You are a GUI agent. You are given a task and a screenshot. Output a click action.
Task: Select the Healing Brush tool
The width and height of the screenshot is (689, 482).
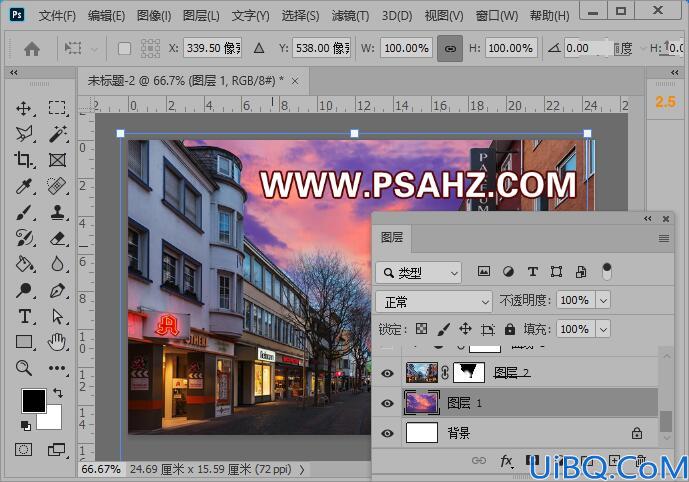[57, 186]
